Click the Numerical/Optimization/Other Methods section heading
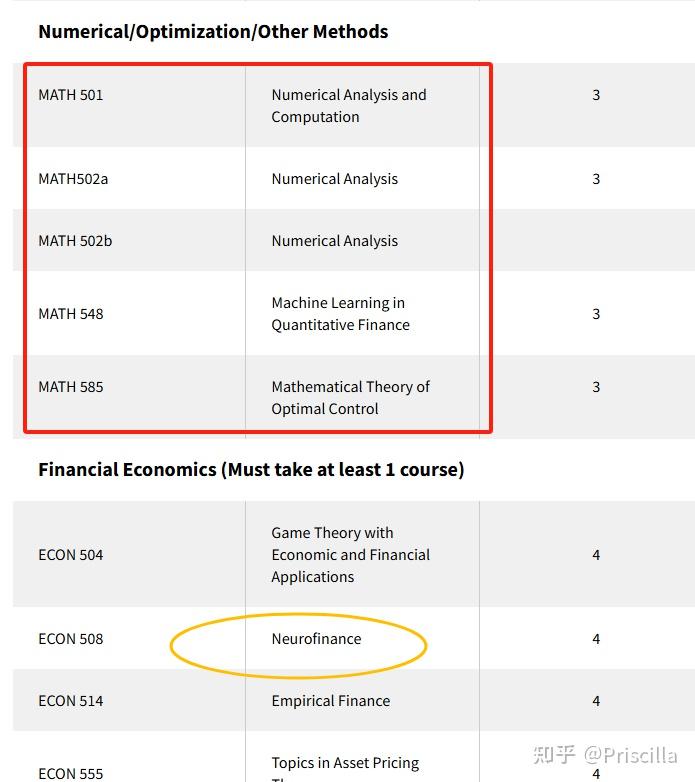The image size is (695, 782). click(x=213, y=31)
